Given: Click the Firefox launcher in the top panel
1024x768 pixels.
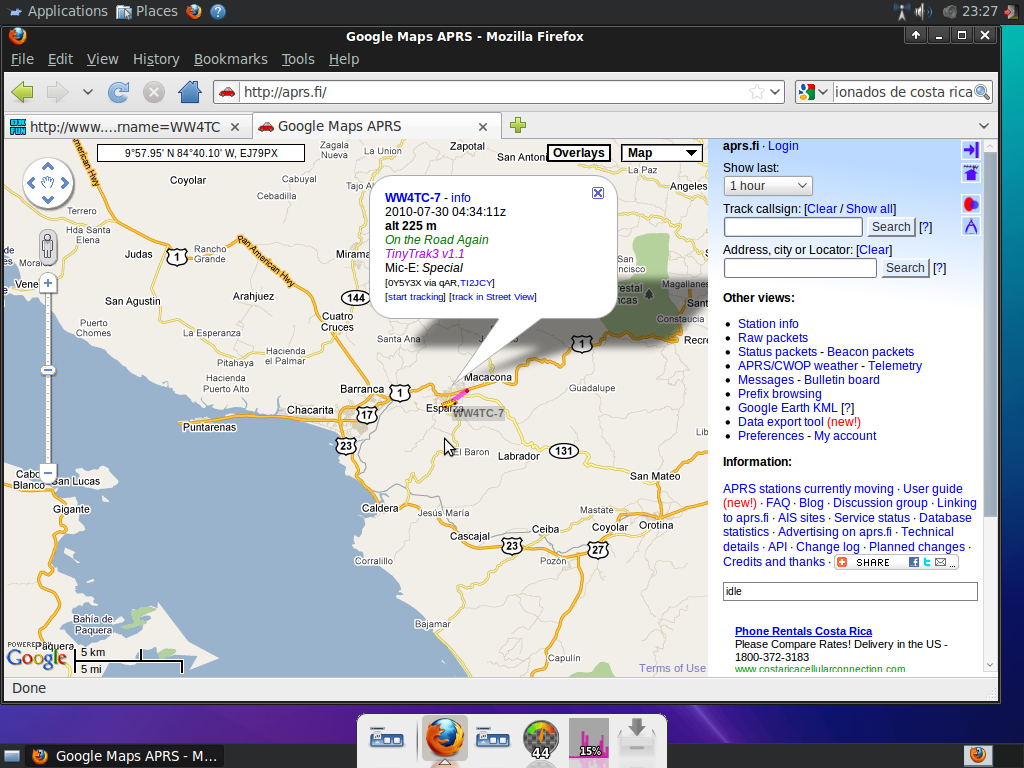Looking at the screenshot, I should (194, 12).
